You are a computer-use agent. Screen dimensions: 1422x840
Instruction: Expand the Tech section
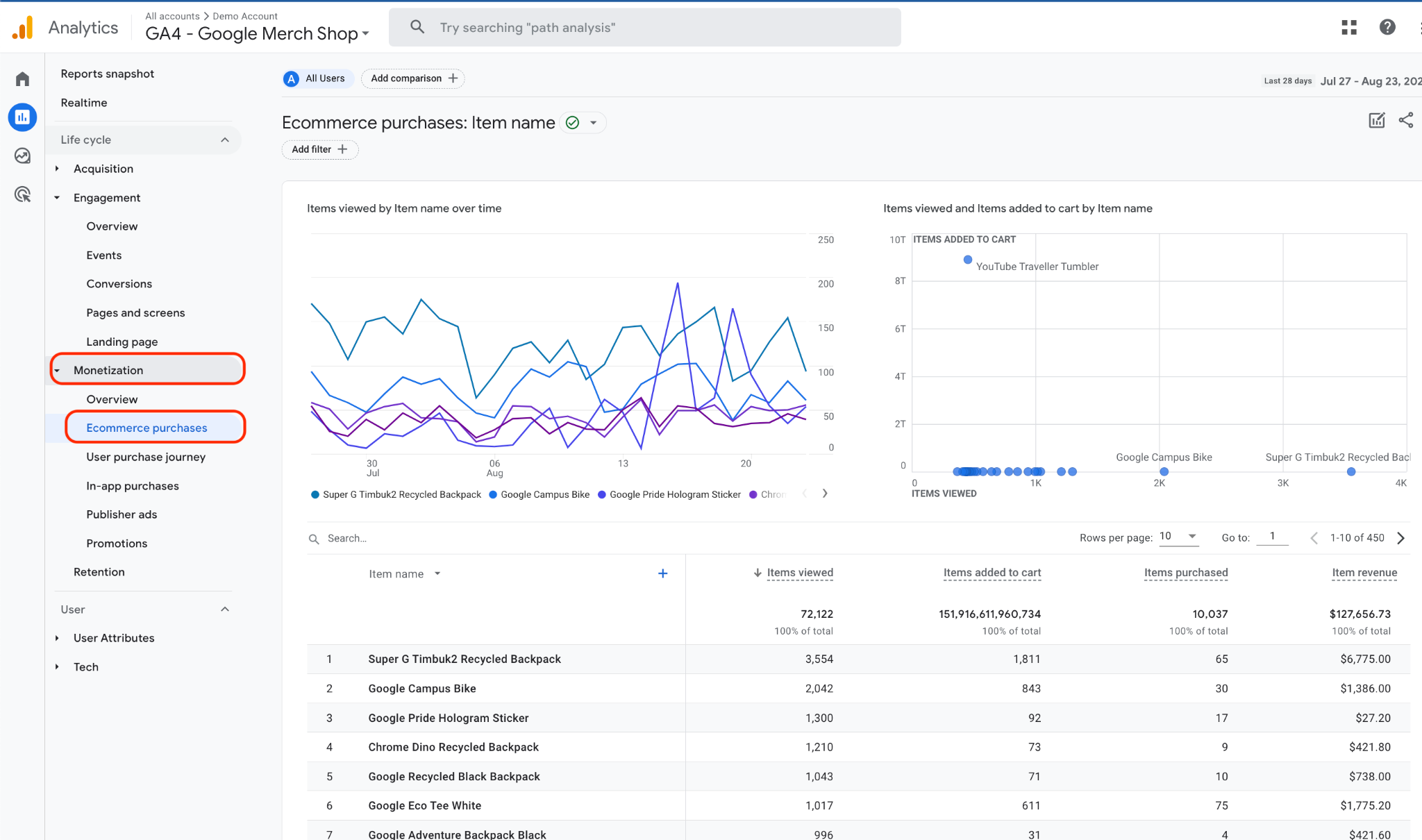click(57, 667)
